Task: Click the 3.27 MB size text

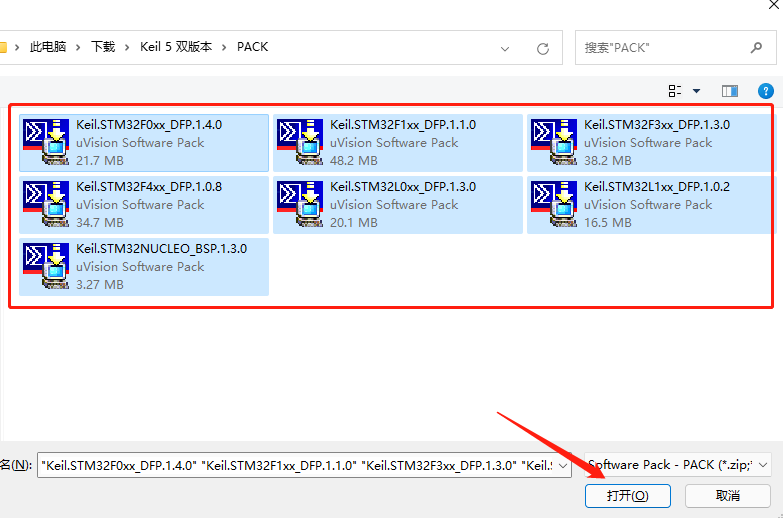Action: click(100, 285)
